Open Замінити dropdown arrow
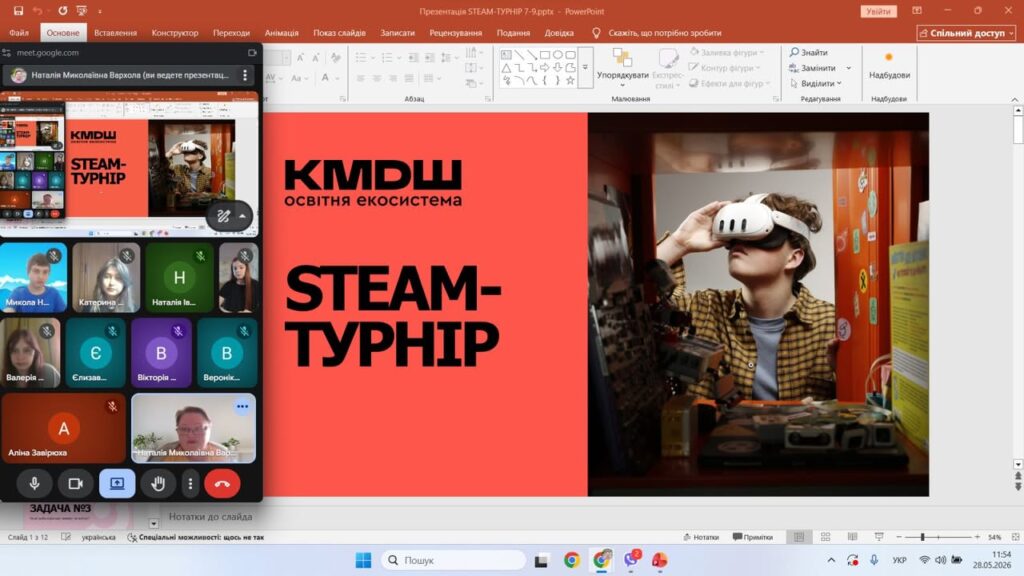 pos(848,68)
